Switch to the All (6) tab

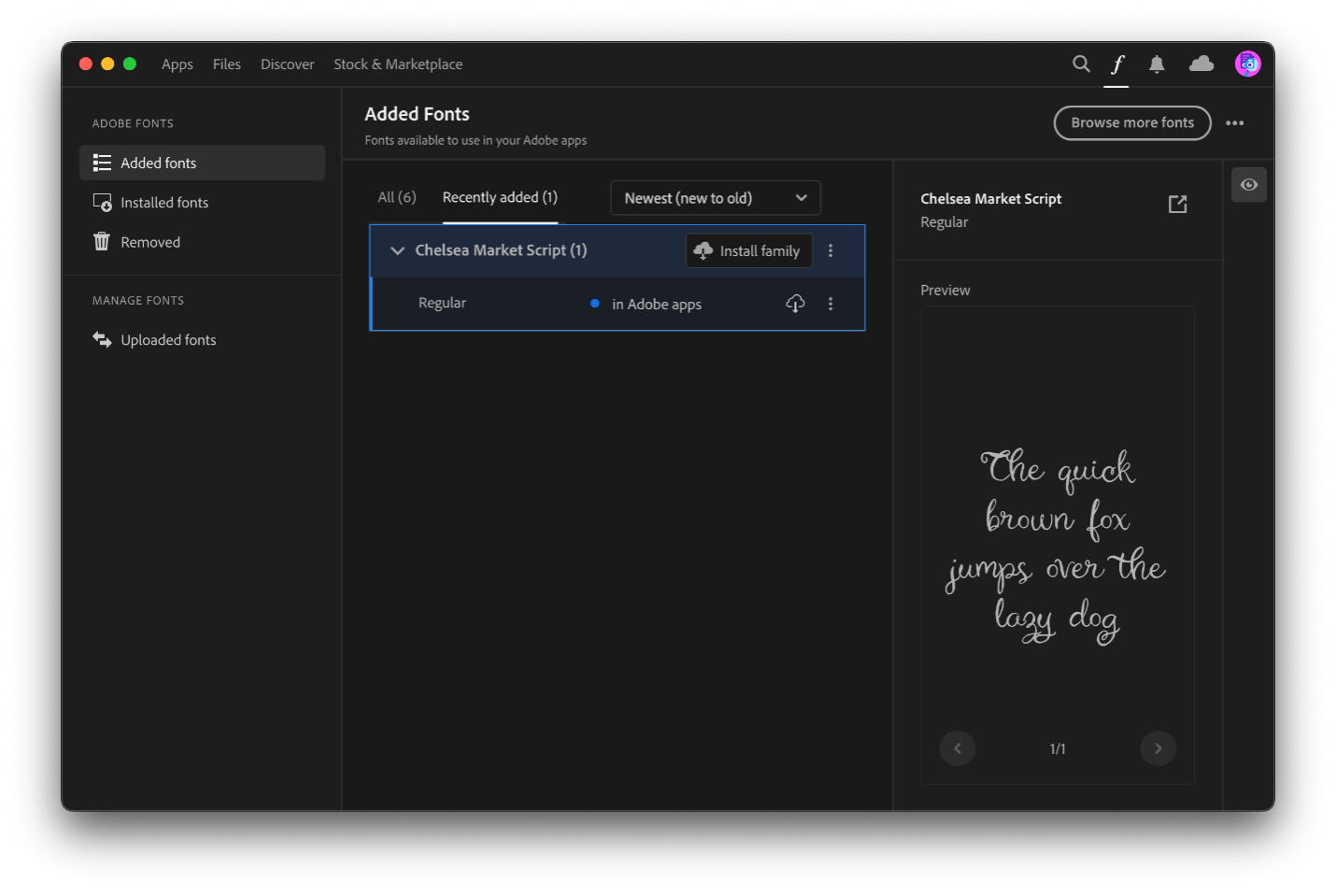coord(397,197)
